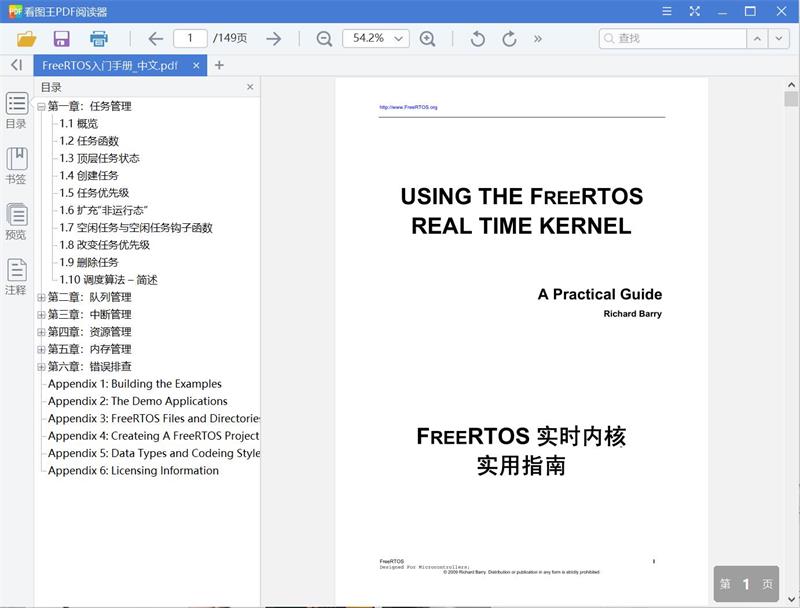
Task: Jump to 1.9 删除任务
Action: (89, 263)
